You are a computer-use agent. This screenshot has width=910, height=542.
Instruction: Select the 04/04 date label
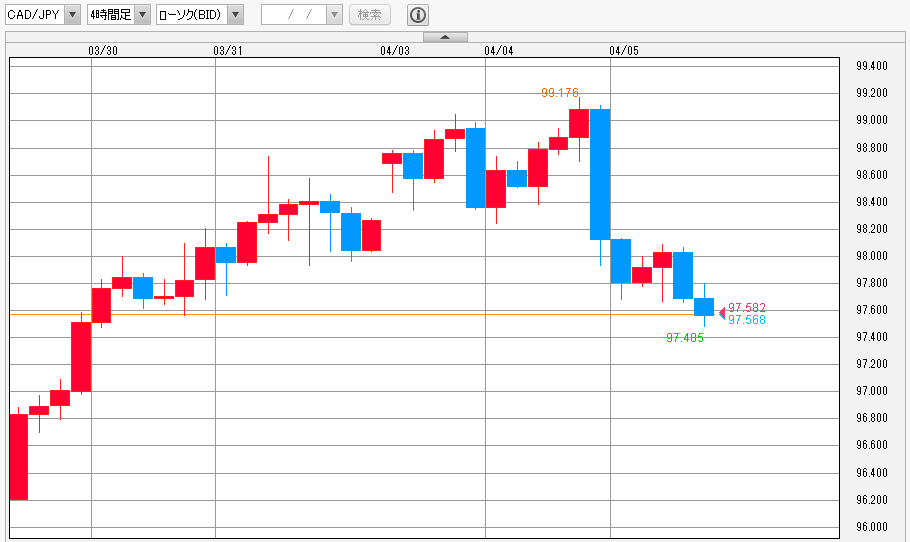499,50
